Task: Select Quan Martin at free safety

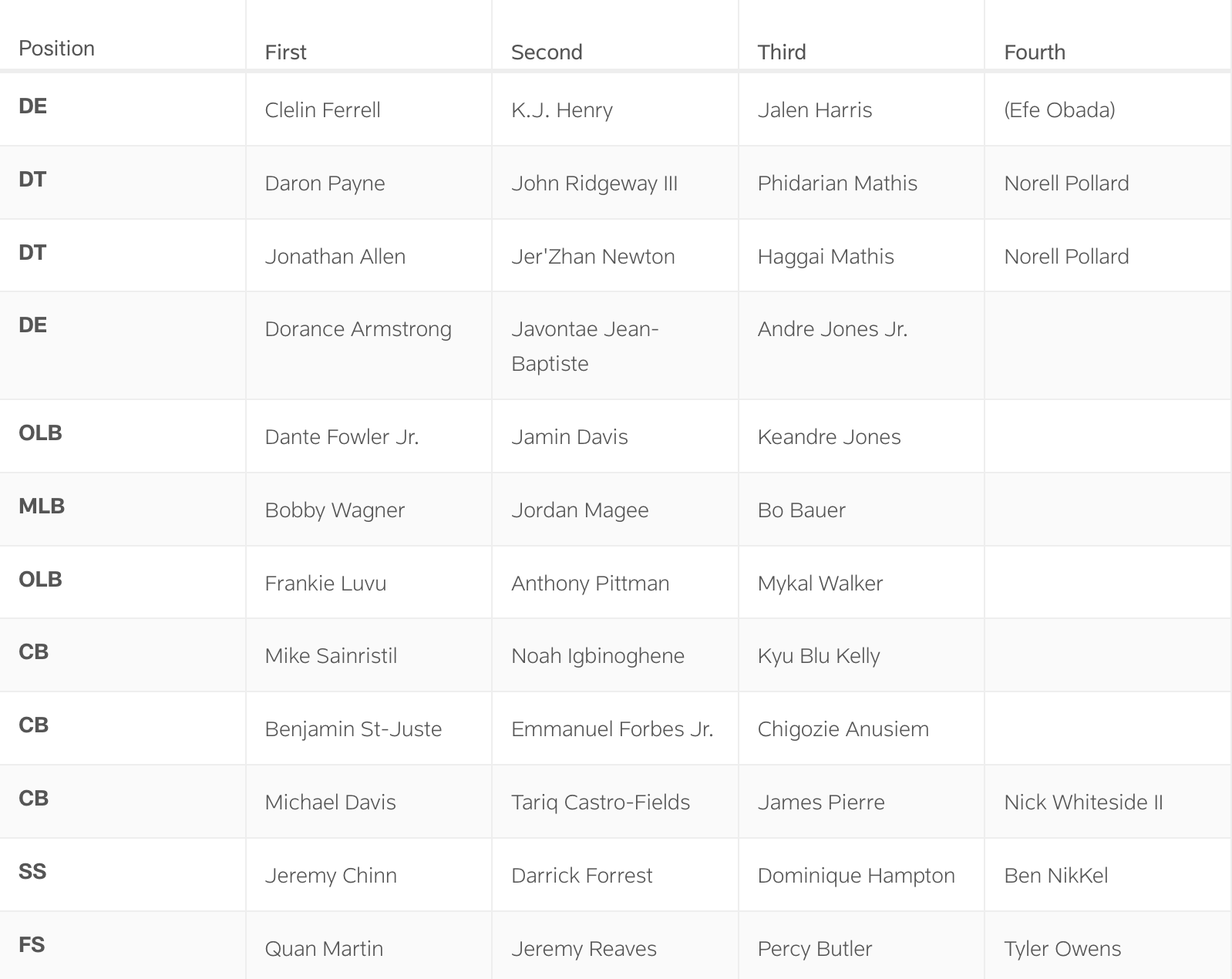Action: click(324, 948)
